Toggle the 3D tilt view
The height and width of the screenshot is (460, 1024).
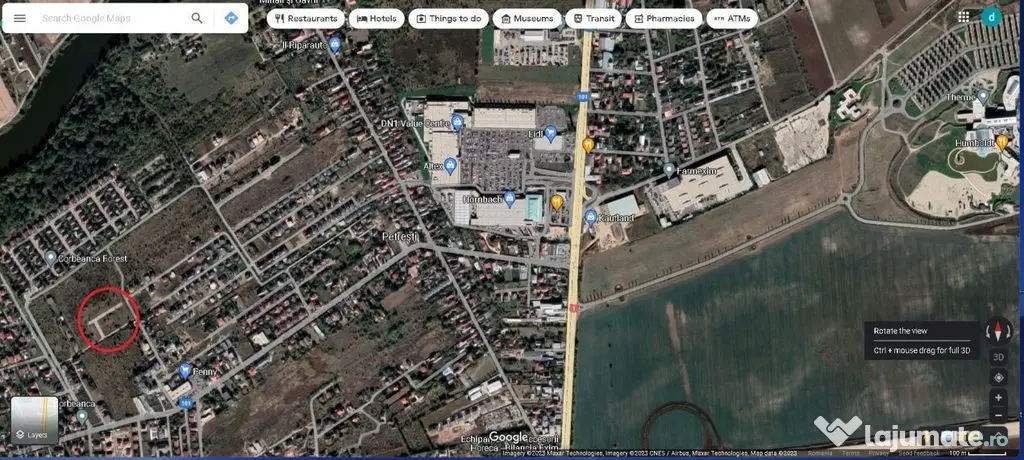[998, 357]
